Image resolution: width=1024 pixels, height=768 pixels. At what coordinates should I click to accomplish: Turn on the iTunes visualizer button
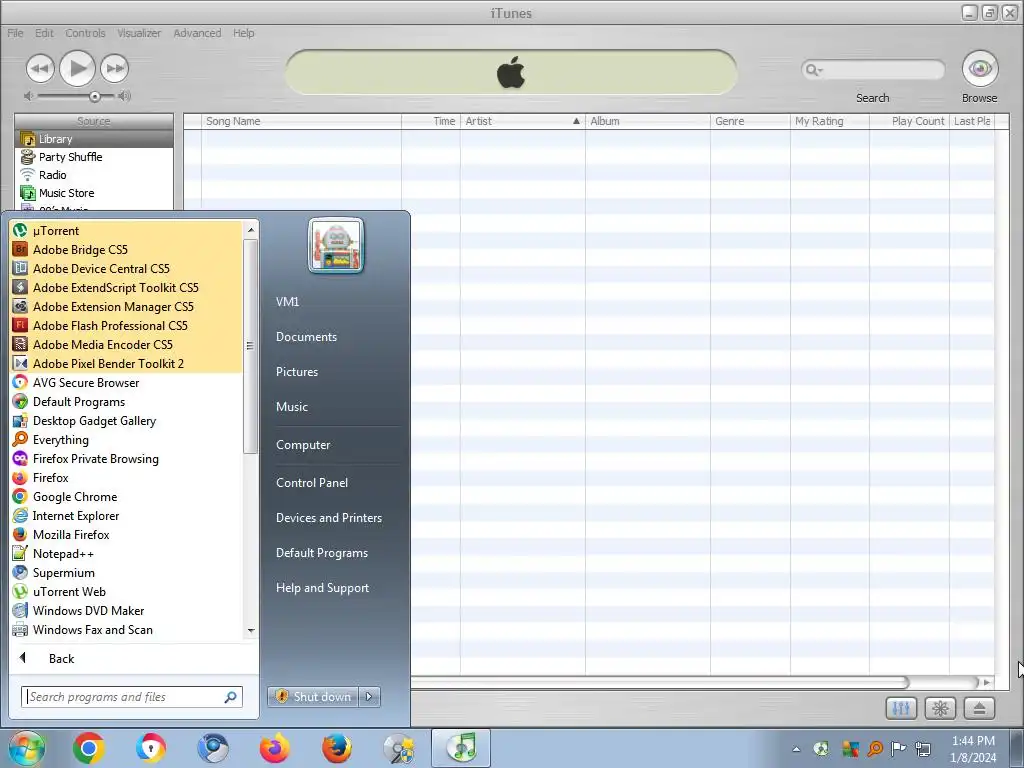pyautogui.click(x=940, y=708)
